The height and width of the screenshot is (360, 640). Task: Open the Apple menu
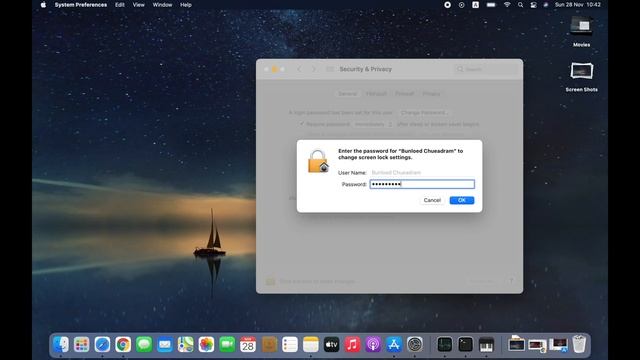click(x=43, y=5)
